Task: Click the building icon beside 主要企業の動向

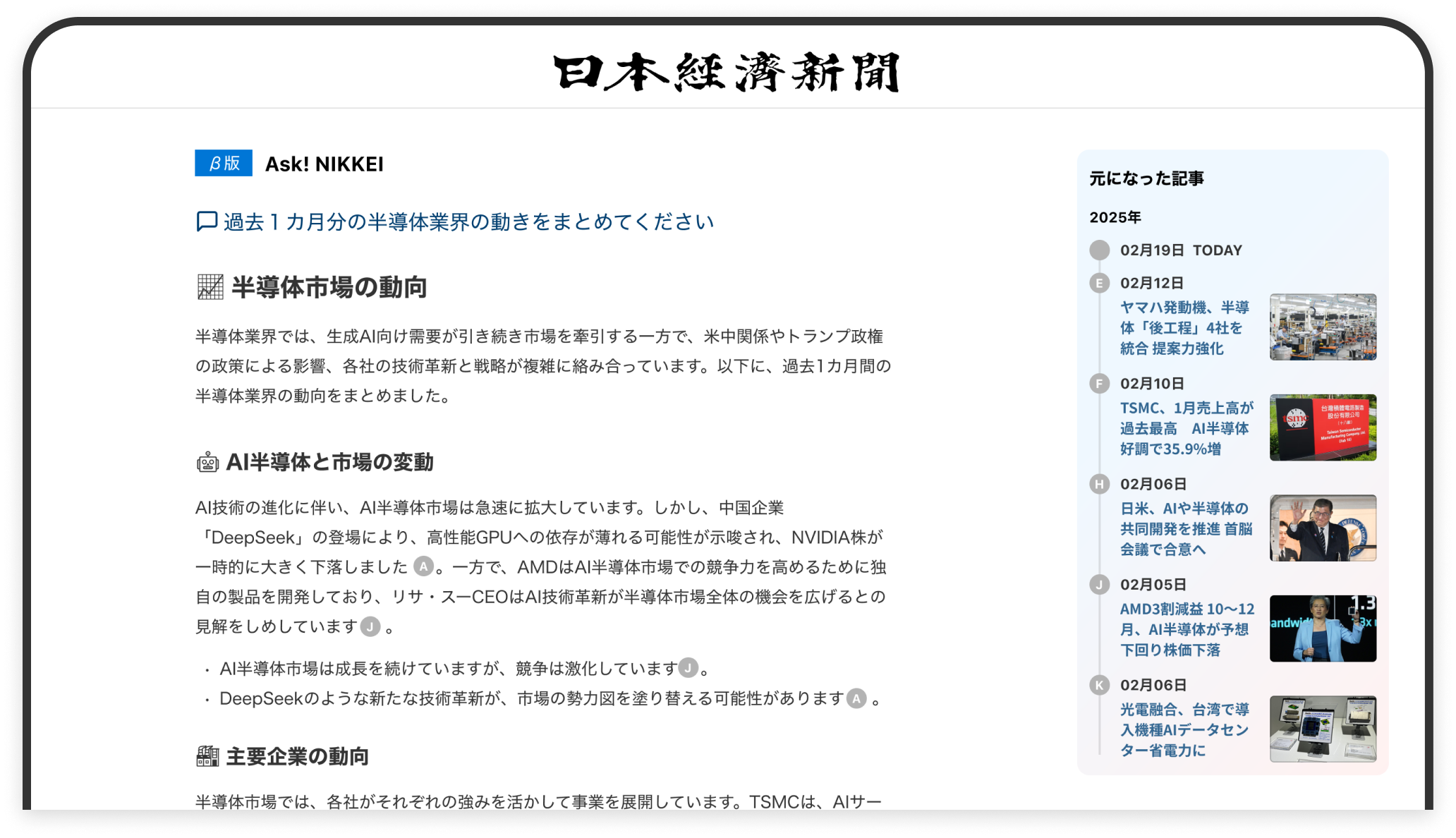Action: (x=207, y=756)
